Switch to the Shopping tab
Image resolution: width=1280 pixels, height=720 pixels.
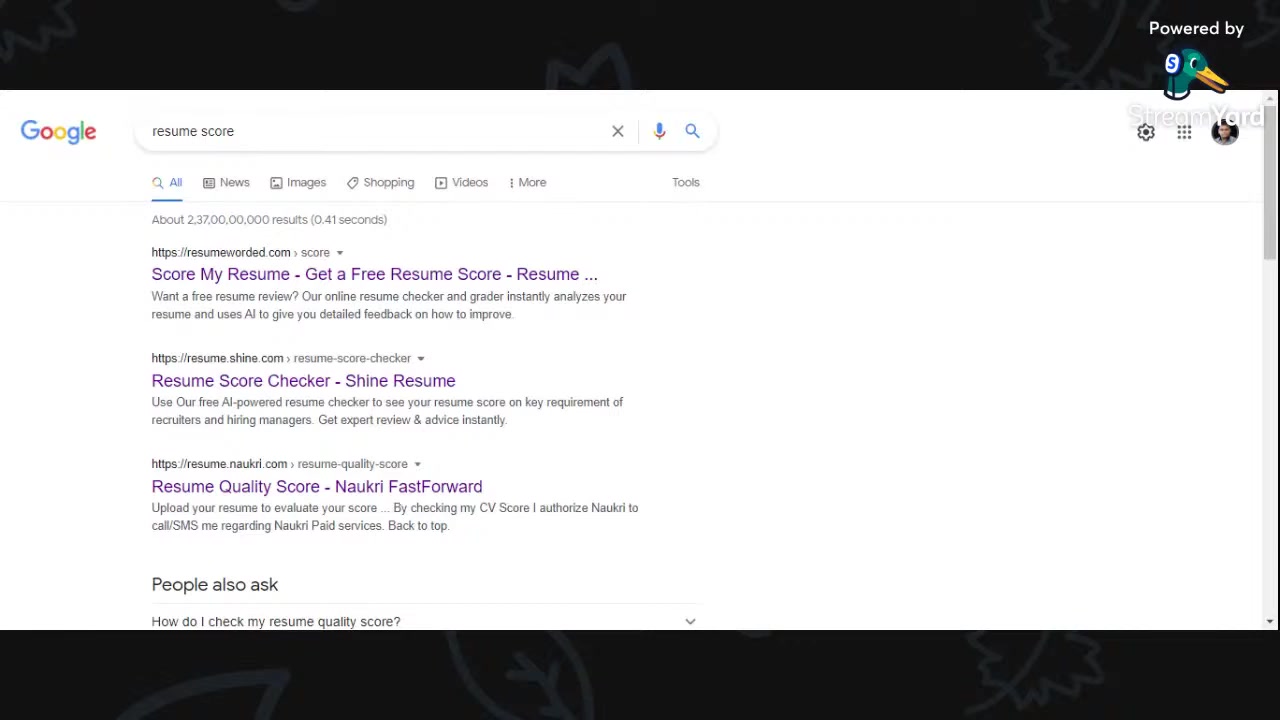click(380, 182)
